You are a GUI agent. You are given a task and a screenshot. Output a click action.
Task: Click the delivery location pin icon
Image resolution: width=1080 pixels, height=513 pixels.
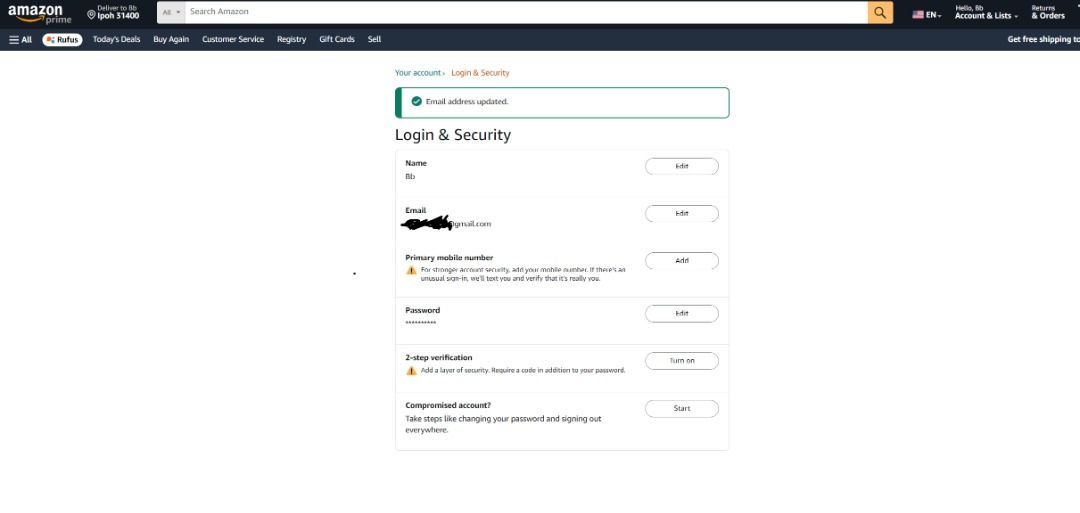pyautogui.click(x=91, y=14)
